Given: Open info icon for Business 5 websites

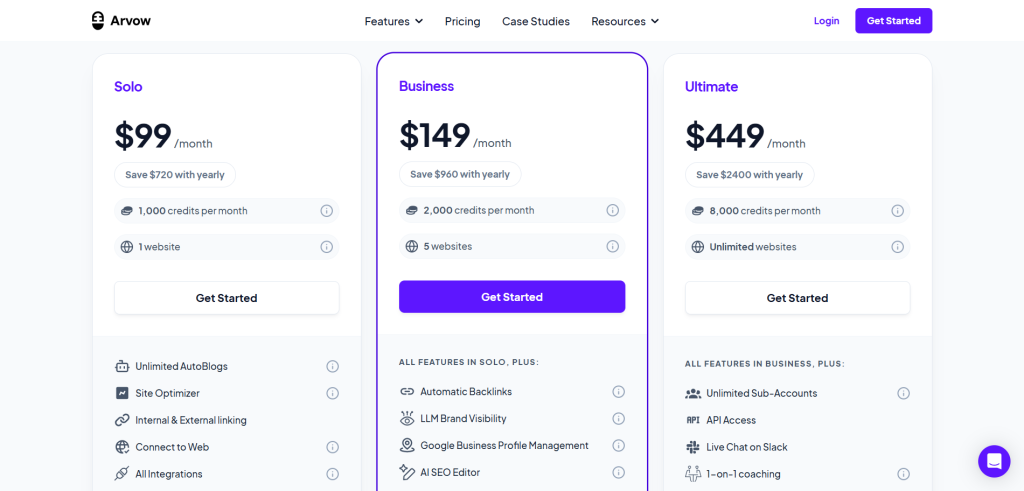Looking at the screenshot, I should point(613,246).
